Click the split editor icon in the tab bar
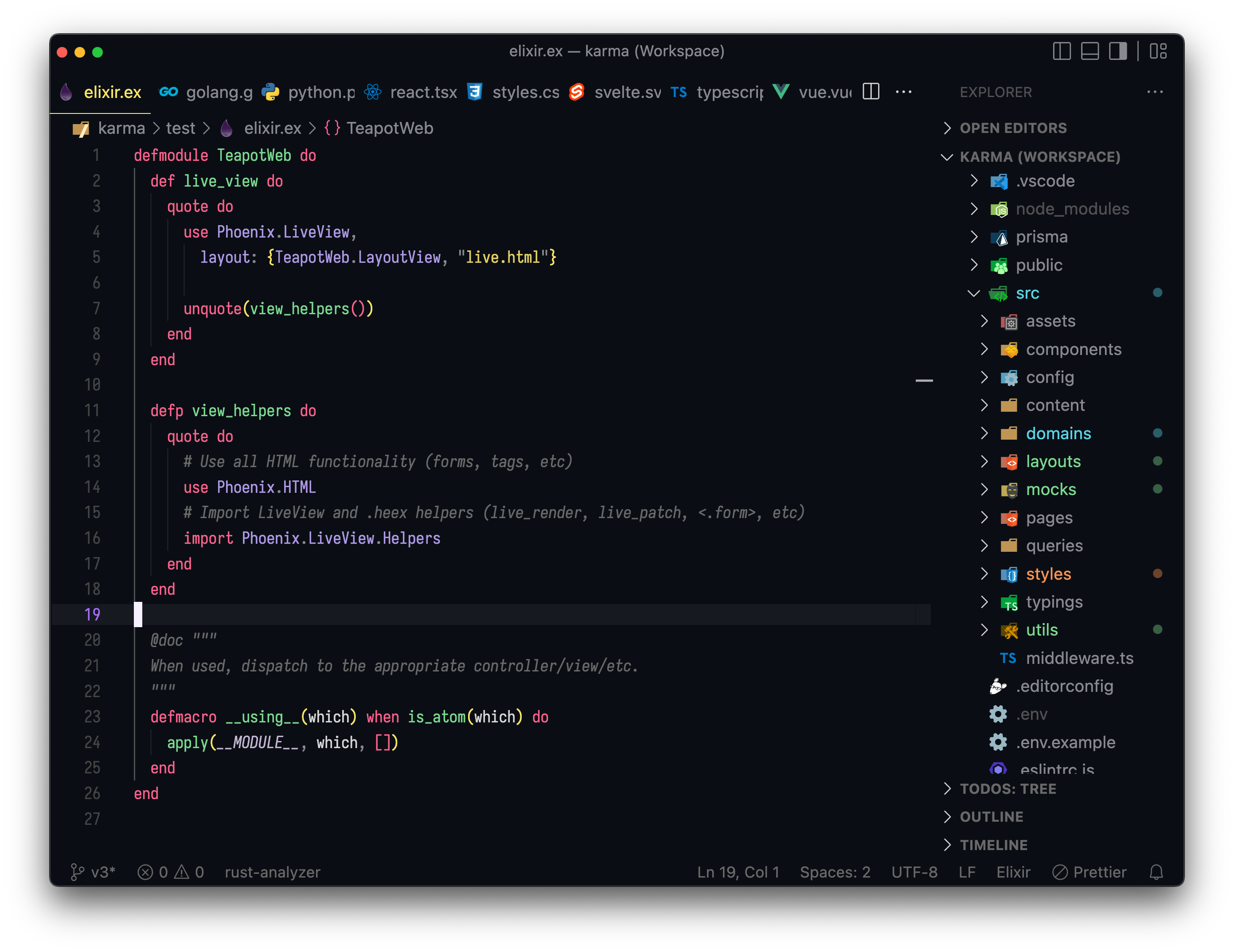1234x952 pixels. click(870, 92)
